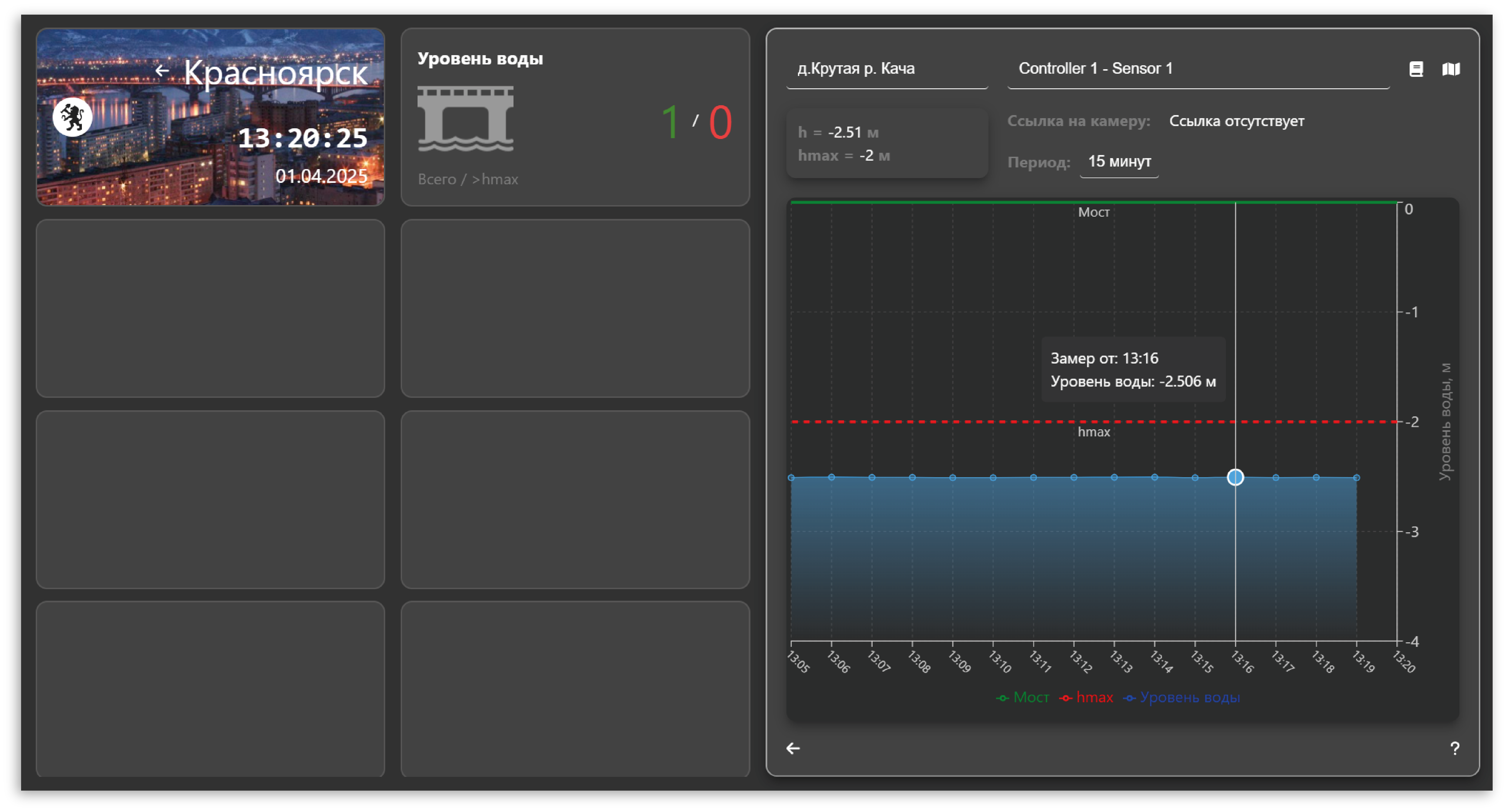Click the clock 13:20:25
The height and width of the screenshot is (812, 1507).
pyautogui.click(x=302, y=139)
